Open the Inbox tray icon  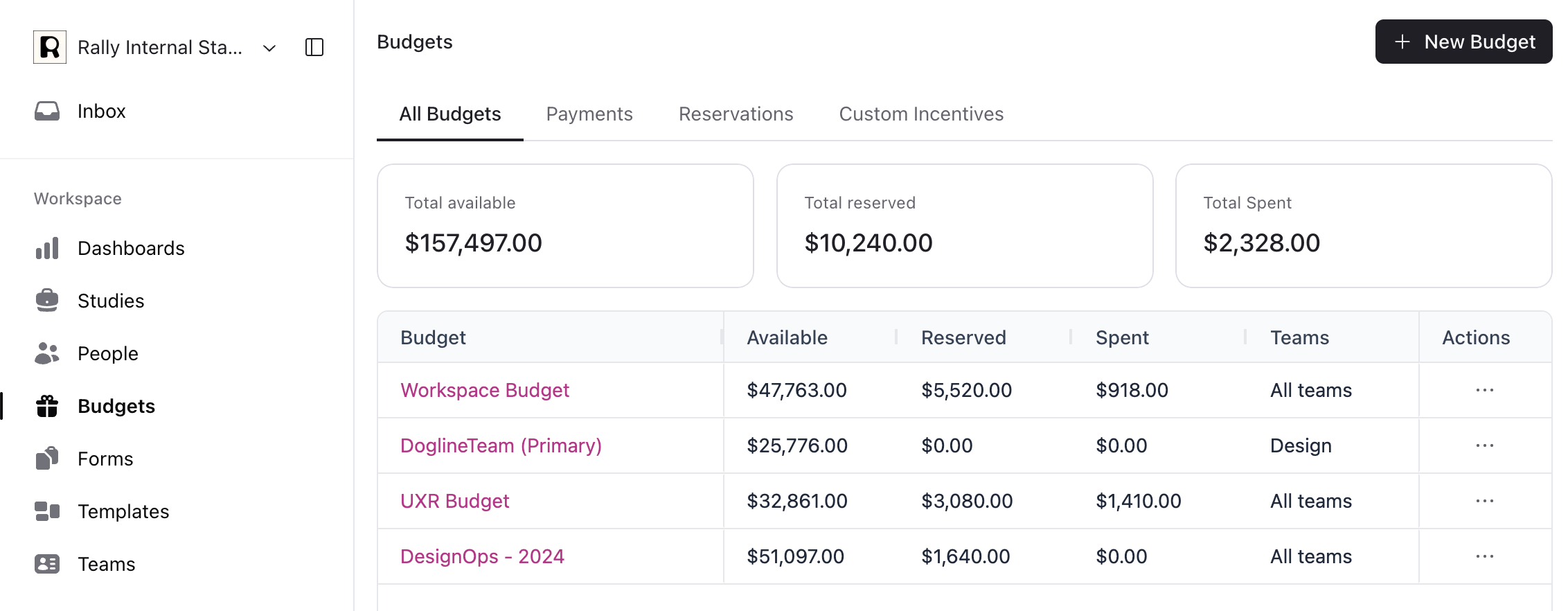point(47,111)
